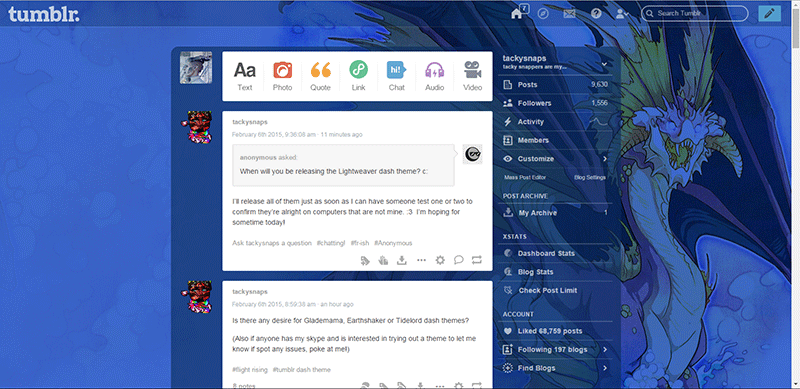
Task: Create a new Quote post
Action: 320,76
